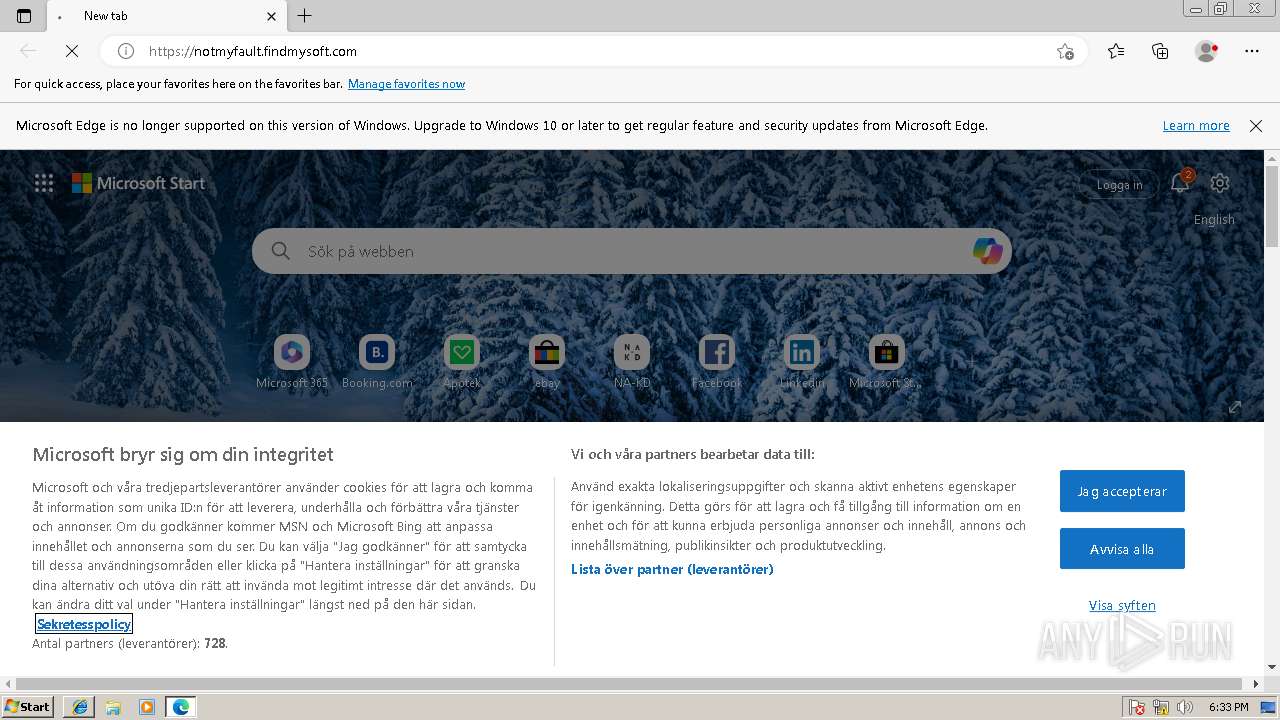Open ebay quick link tile
Screen dimensions: 1280x720
coord(547,362)
